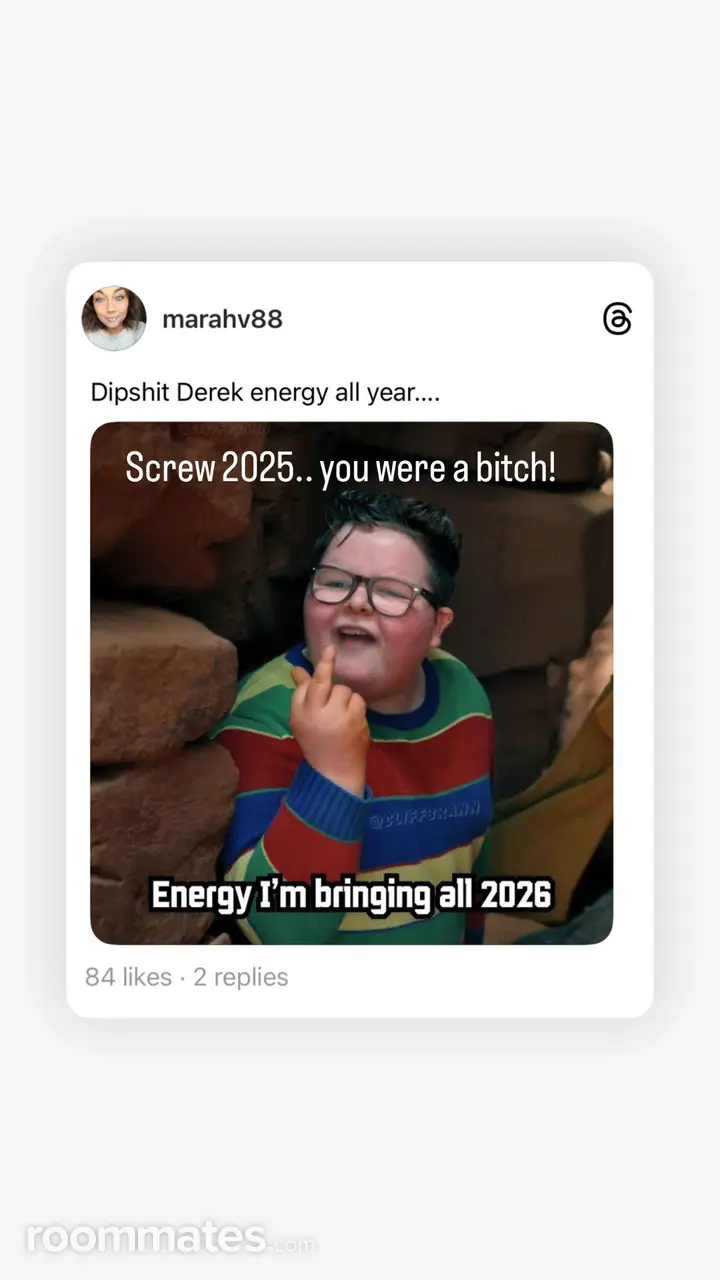Viewport: 720px width, 1280px height.
Task: Click the Threads logo icon
Action: point(618,319)
